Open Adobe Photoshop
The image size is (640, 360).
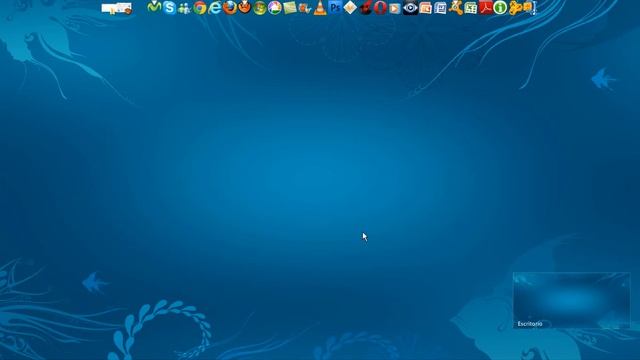coord(335,7)
